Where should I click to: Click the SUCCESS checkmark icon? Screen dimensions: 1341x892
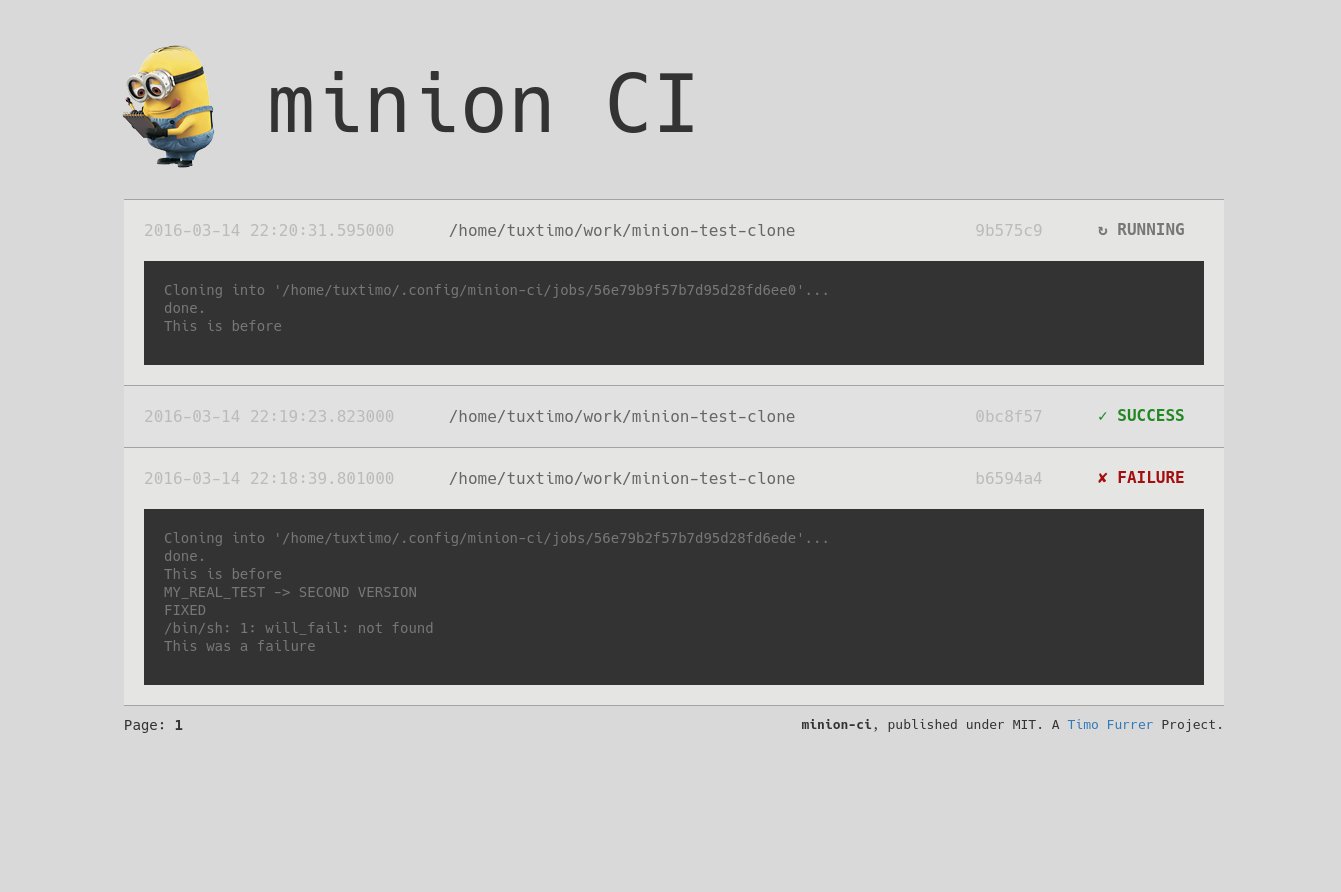[1102, 416]
